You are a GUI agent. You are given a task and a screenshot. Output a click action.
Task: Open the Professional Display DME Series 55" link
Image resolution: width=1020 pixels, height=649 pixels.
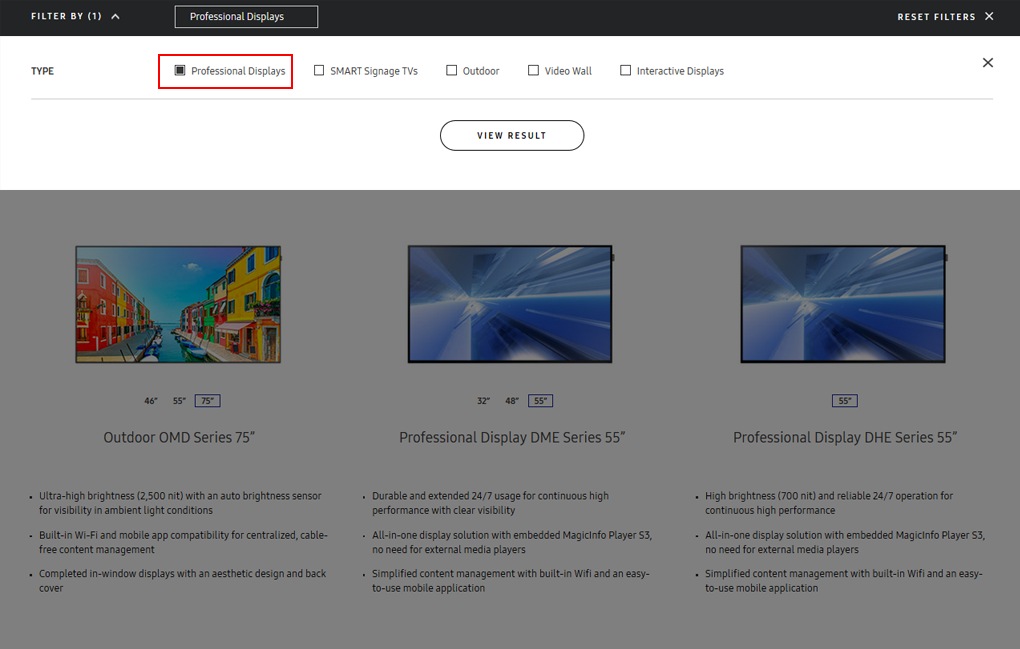[512, 438]
